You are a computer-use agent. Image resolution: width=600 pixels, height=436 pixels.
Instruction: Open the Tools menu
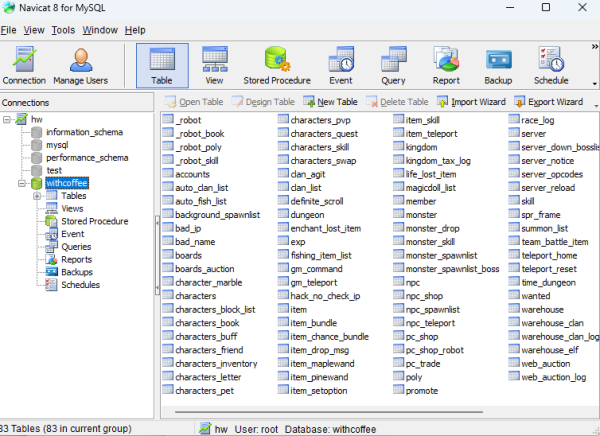pos(63,30)
